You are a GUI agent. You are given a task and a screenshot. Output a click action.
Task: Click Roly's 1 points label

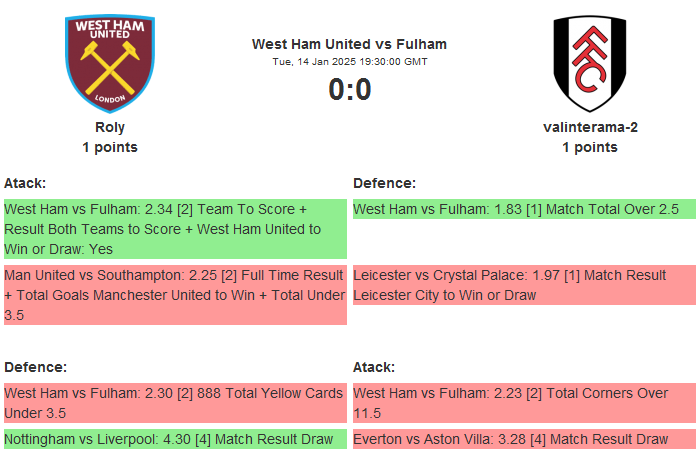point(110,147)
